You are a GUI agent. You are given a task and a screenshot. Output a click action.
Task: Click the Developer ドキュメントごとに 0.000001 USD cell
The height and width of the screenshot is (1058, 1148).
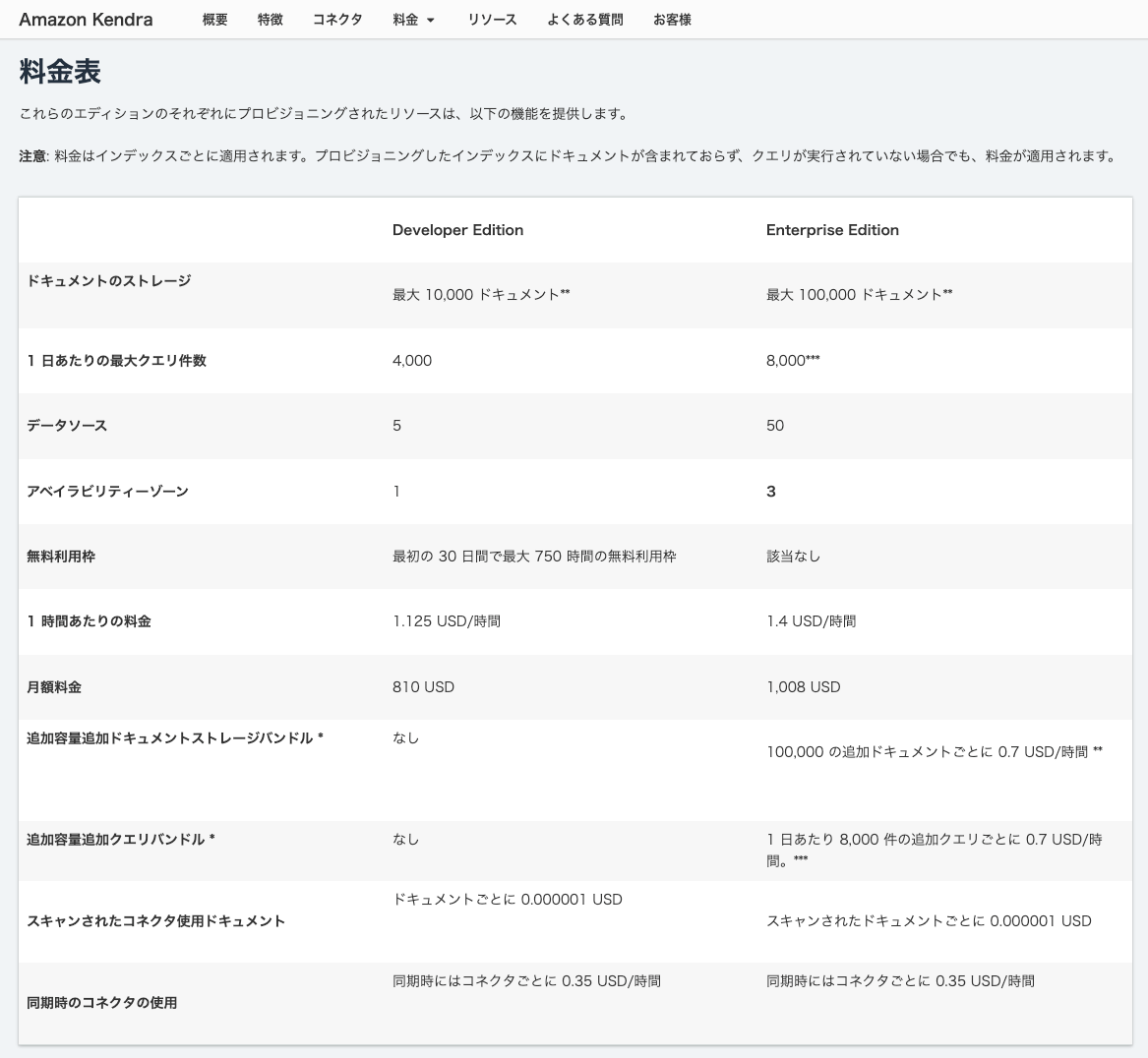click(x=508, y=900)
